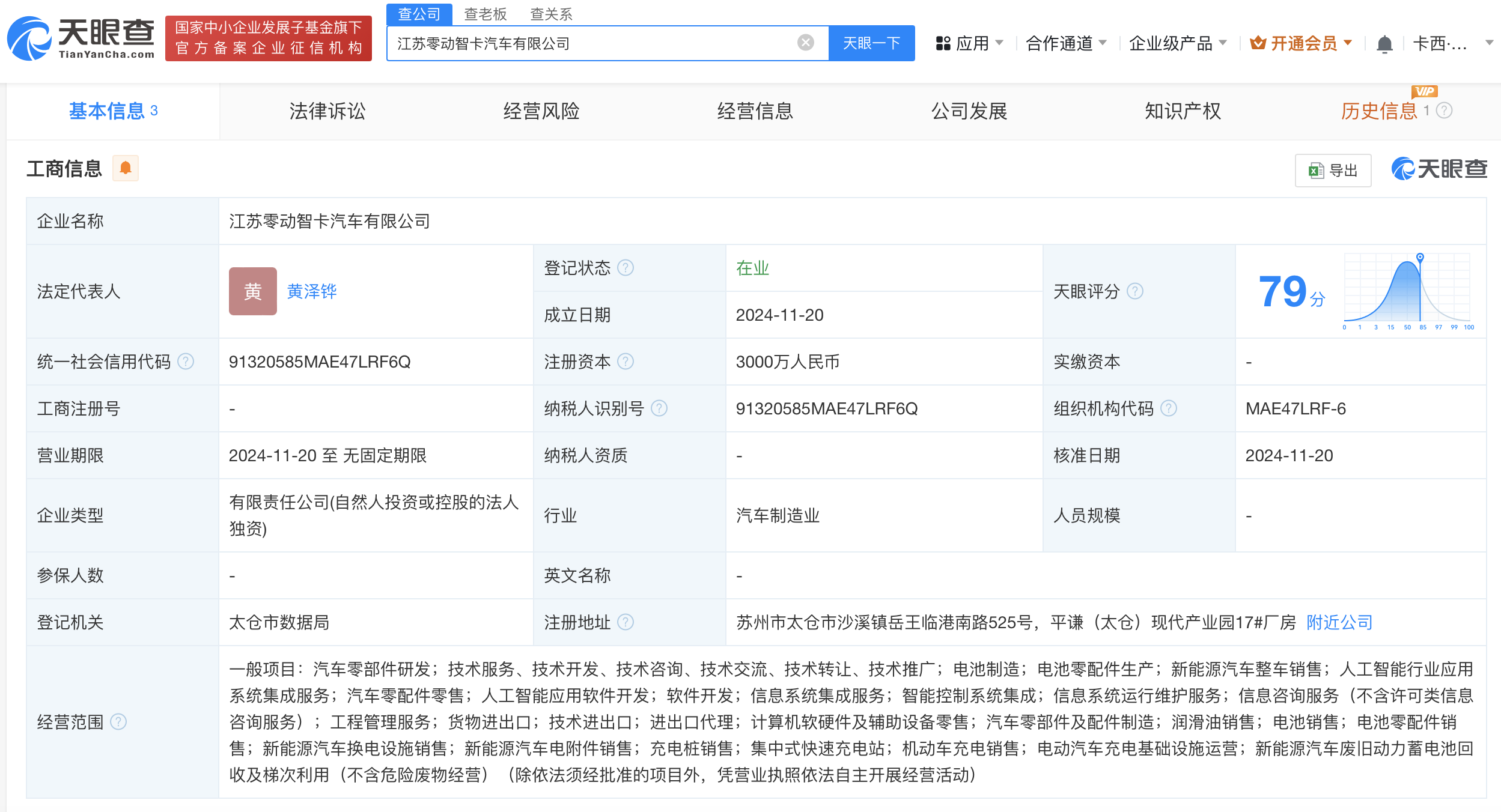The width and height of the screenshot is (1501, 812).
Task: Click the Tianyancha logo in top left corner
Action: (x=80, y=37)
